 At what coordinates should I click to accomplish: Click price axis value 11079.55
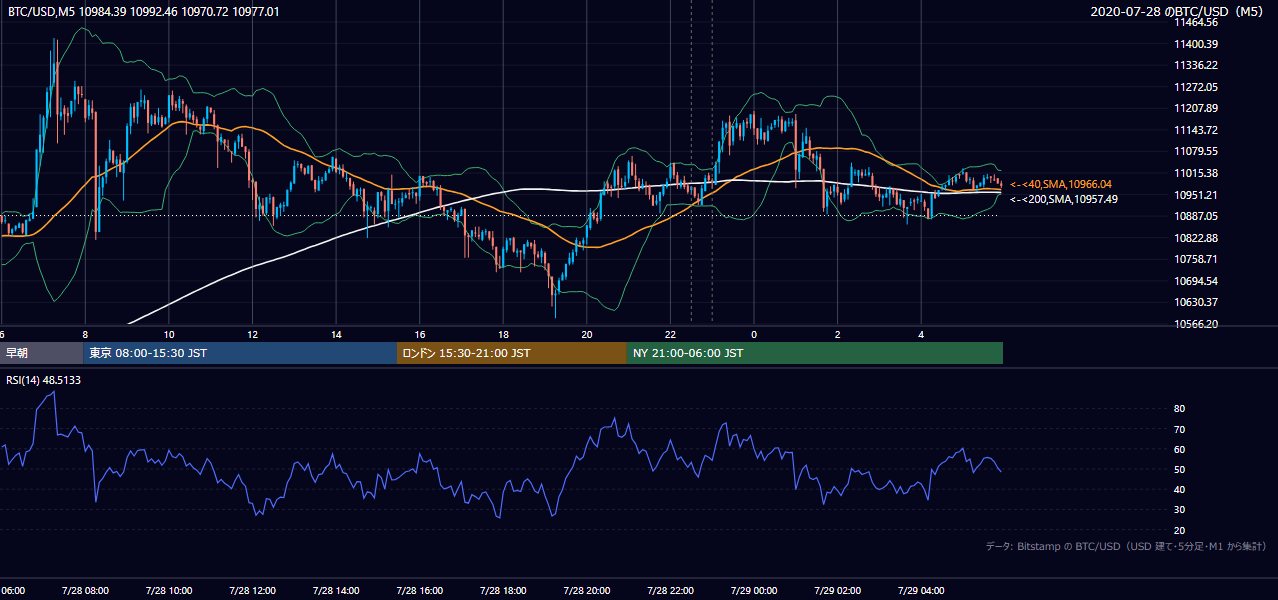[1196, 151]
